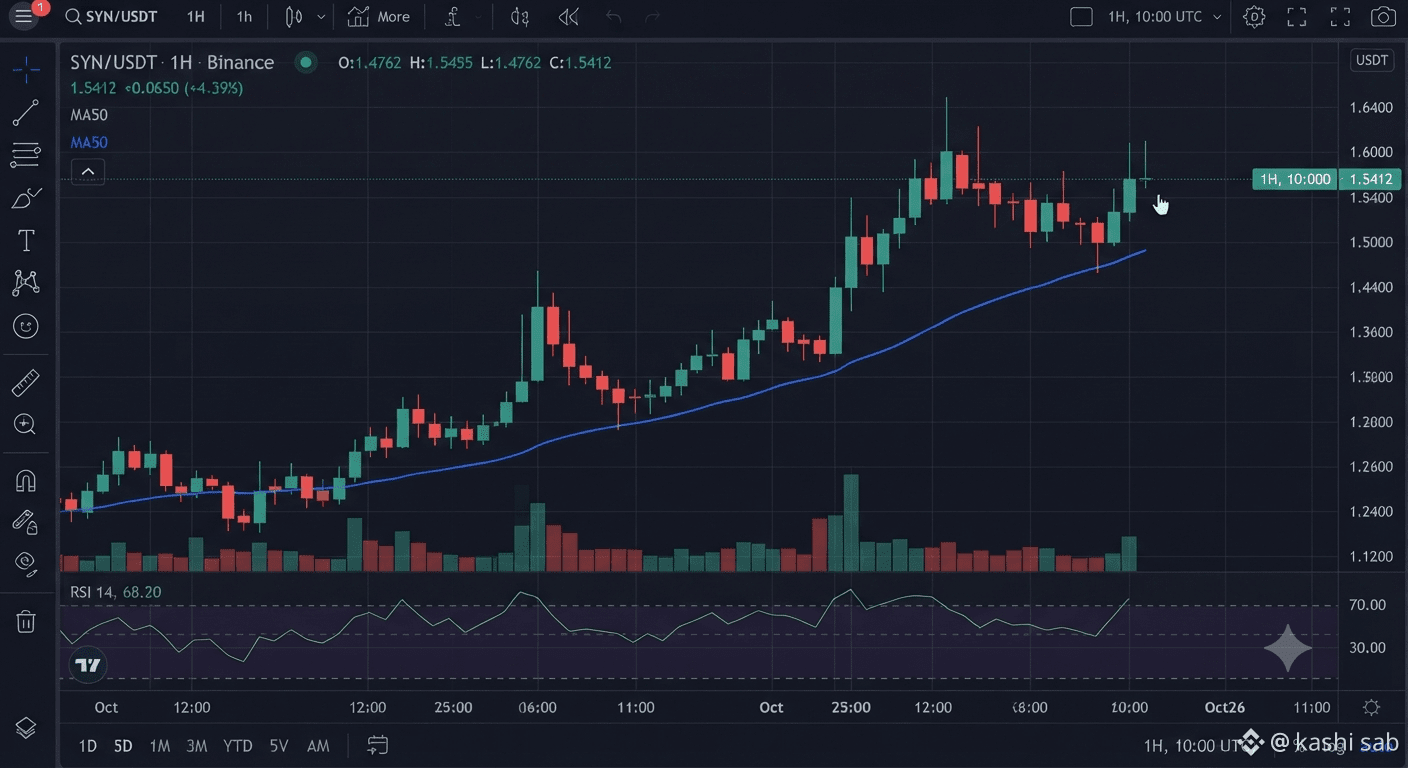The height and width of the screenshot is (768, 1408).
Task: Click the redo arrow
Action: pos(653,17)
